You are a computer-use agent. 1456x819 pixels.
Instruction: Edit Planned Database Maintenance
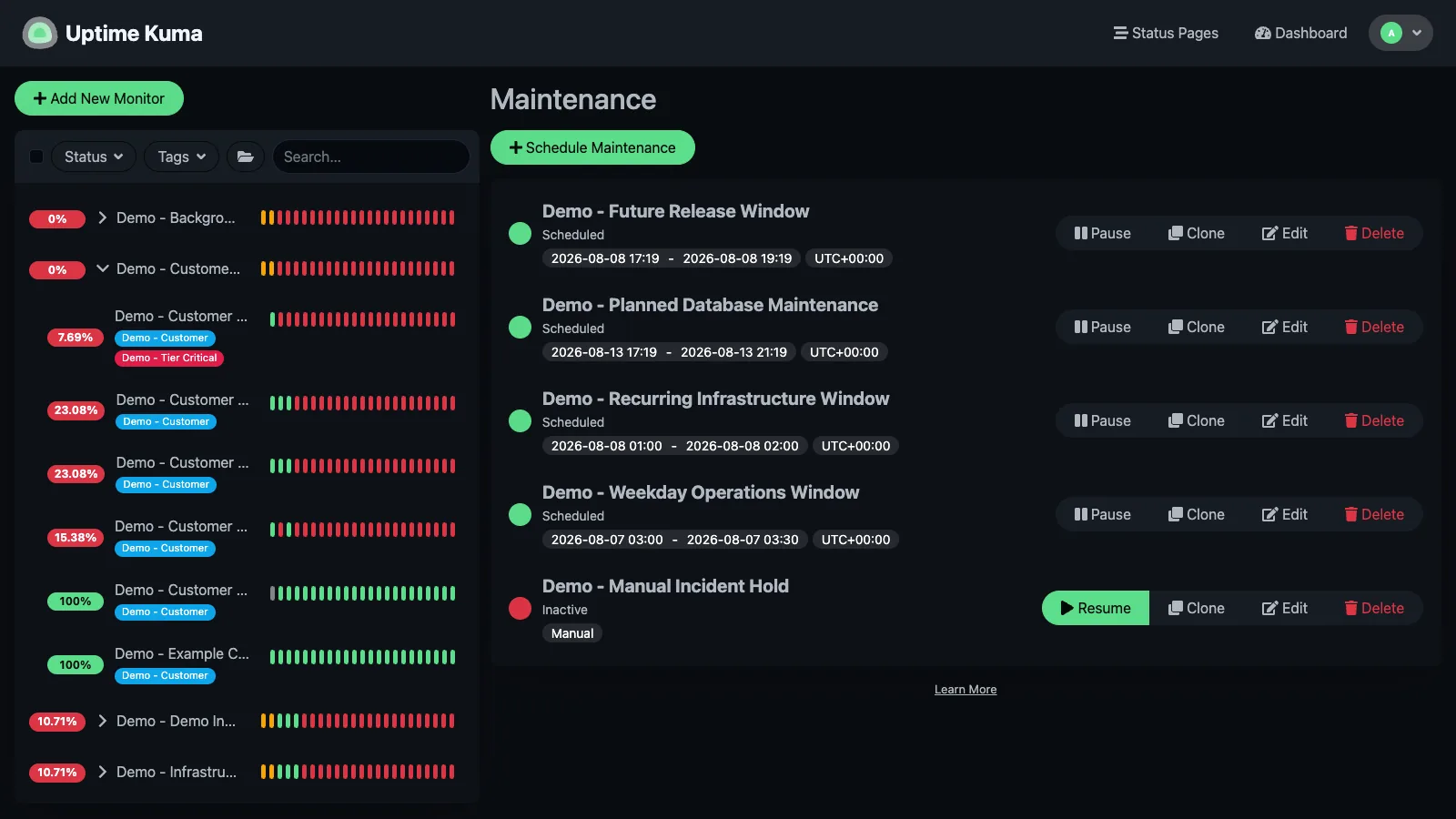(x=1284, y=327)
